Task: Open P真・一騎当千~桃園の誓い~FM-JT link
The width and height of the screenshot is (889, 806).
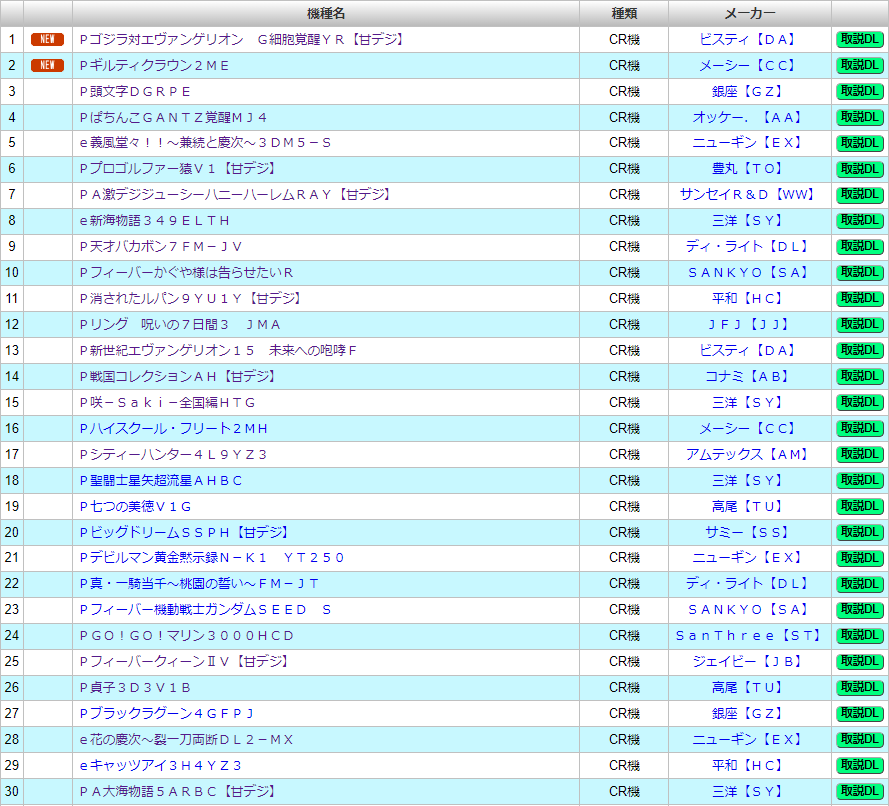Action: 199,583
